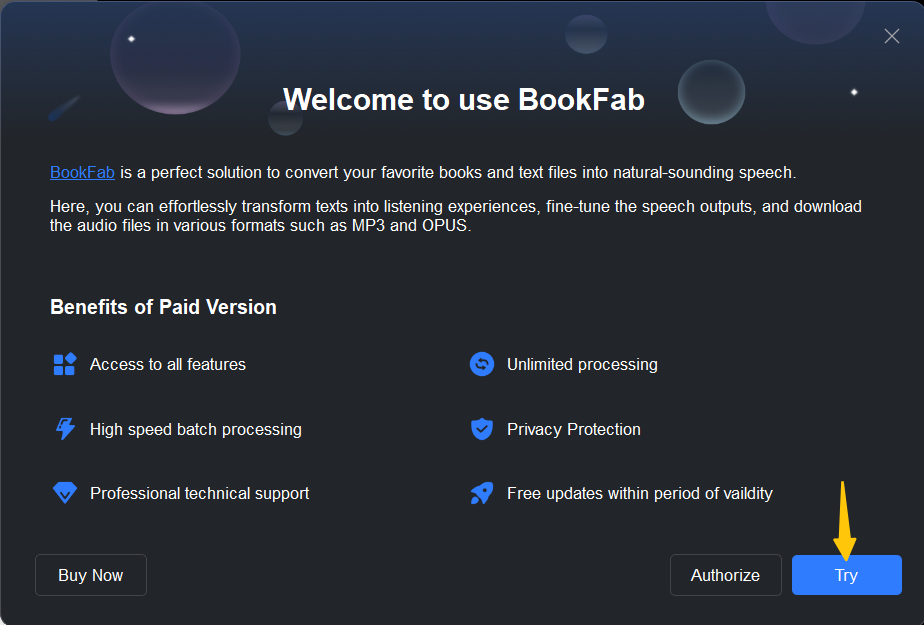The image size is (924, 625).
Task: Click the rocket Free updates icon
Action: click(482, 493)
